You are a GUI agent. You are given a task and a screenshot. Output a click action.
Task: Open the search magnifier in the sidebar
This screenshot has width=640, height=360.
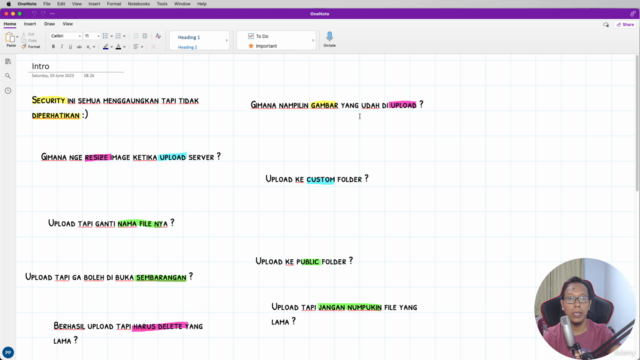tap(8, 76)
